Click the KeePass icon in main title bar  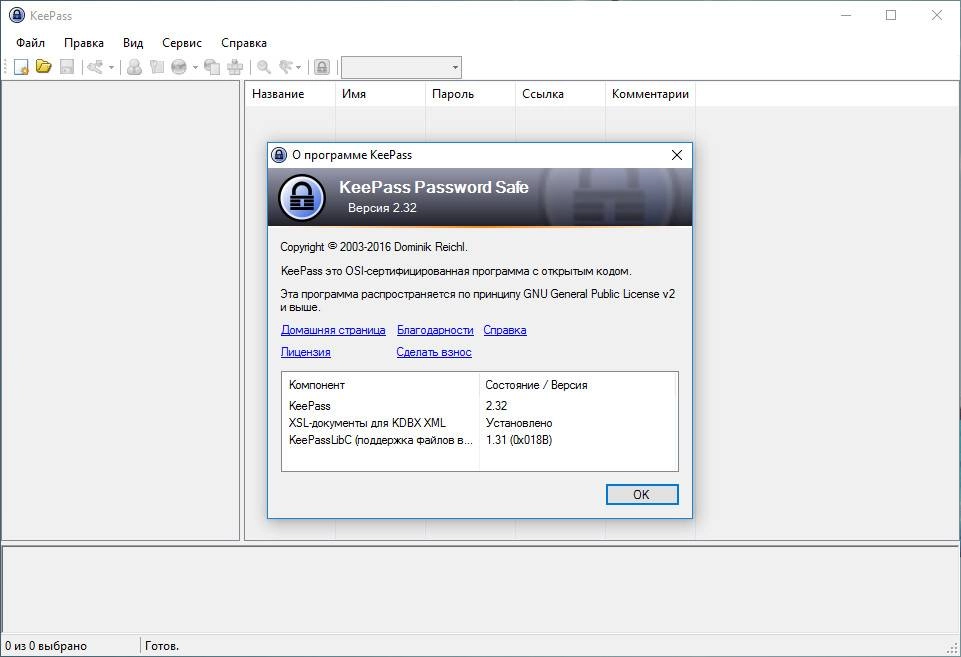click(x=17, y=15)
